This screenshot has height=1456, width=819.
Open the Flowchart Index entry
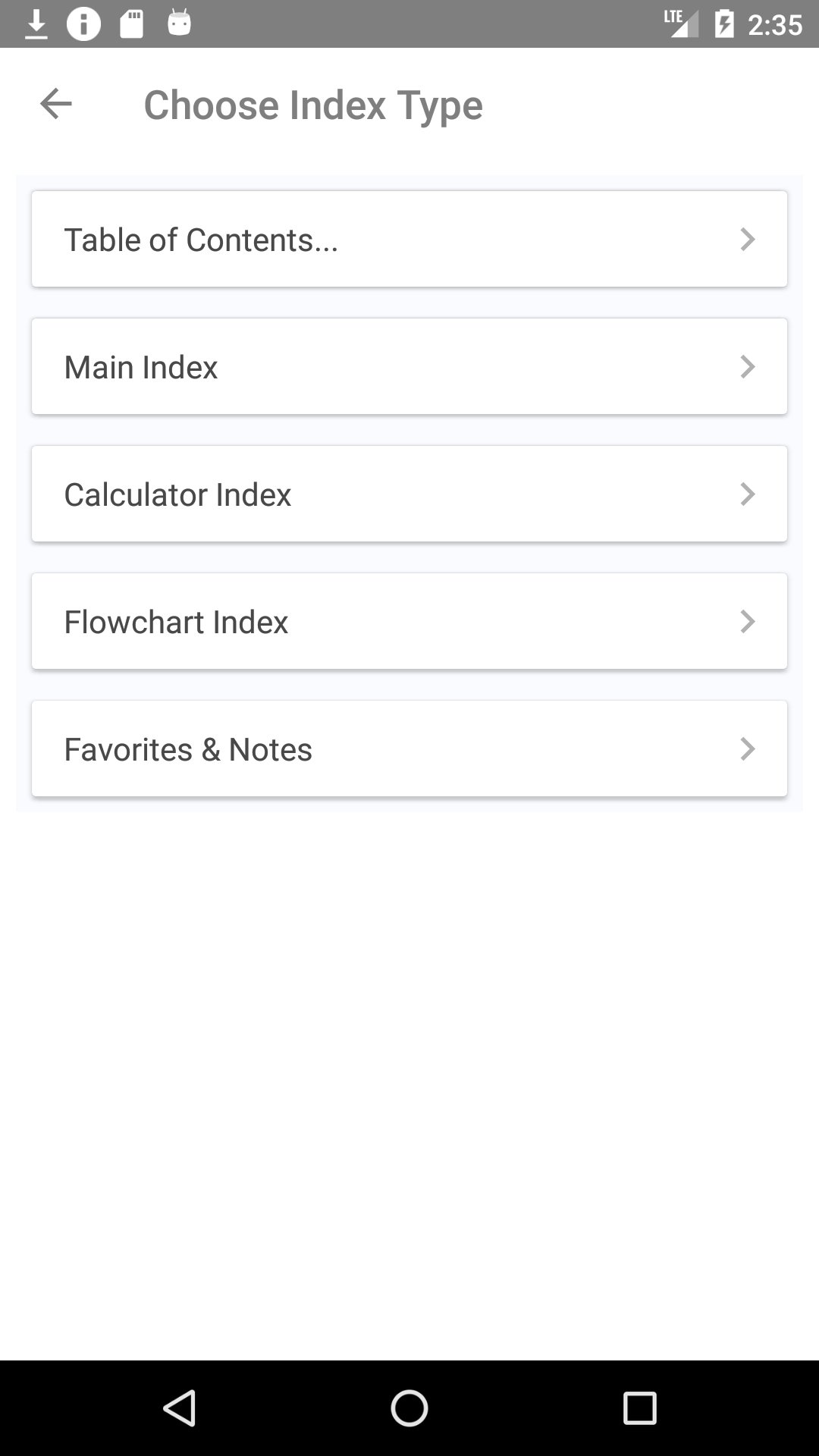click(x=176, y=622)
